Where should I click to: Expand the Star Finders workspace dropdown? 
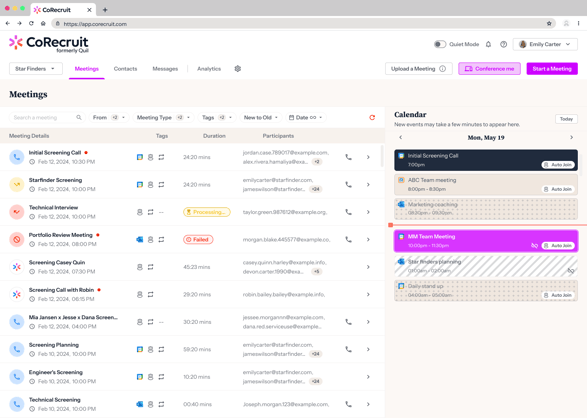36,69
